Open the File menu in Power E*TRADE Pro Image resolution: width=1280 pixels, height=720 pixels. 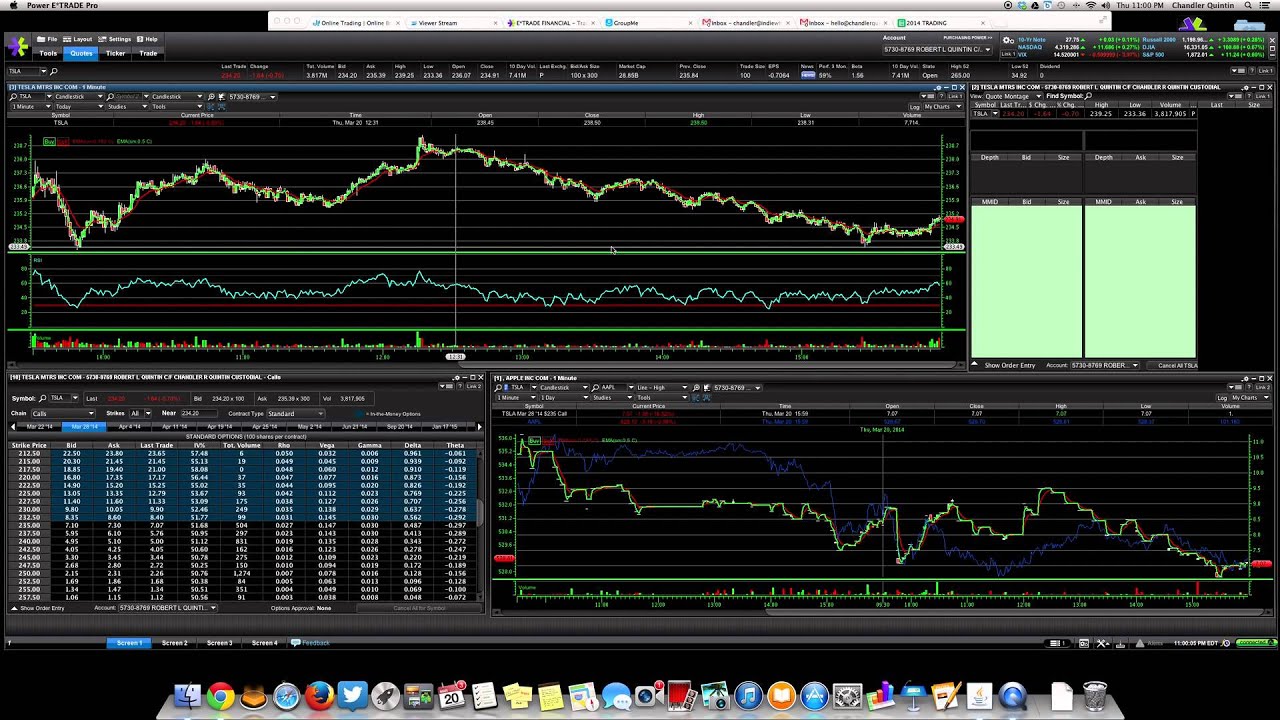pyautogui.click(x=47, y=39)
